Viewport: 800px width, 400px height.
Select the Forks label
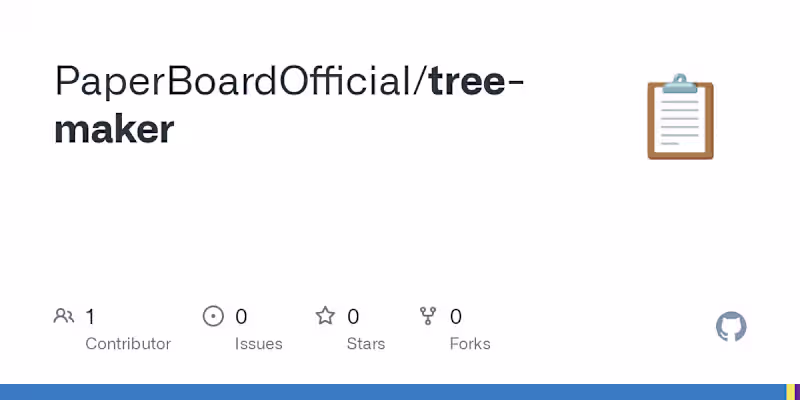(x=470, y=344)
